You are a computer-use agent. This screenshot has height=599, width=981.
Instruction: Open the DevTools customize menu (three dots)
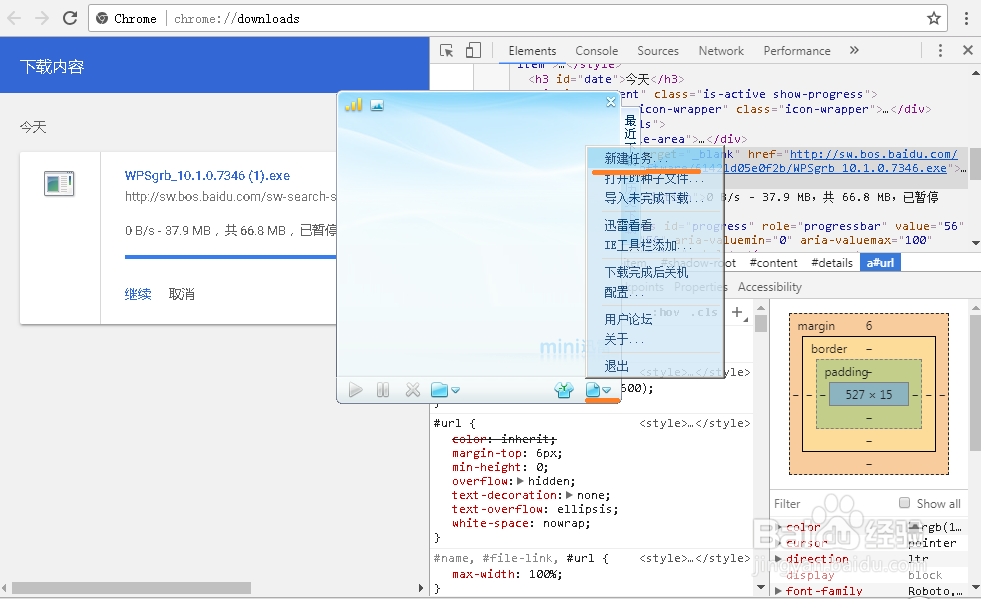[940, 50]
